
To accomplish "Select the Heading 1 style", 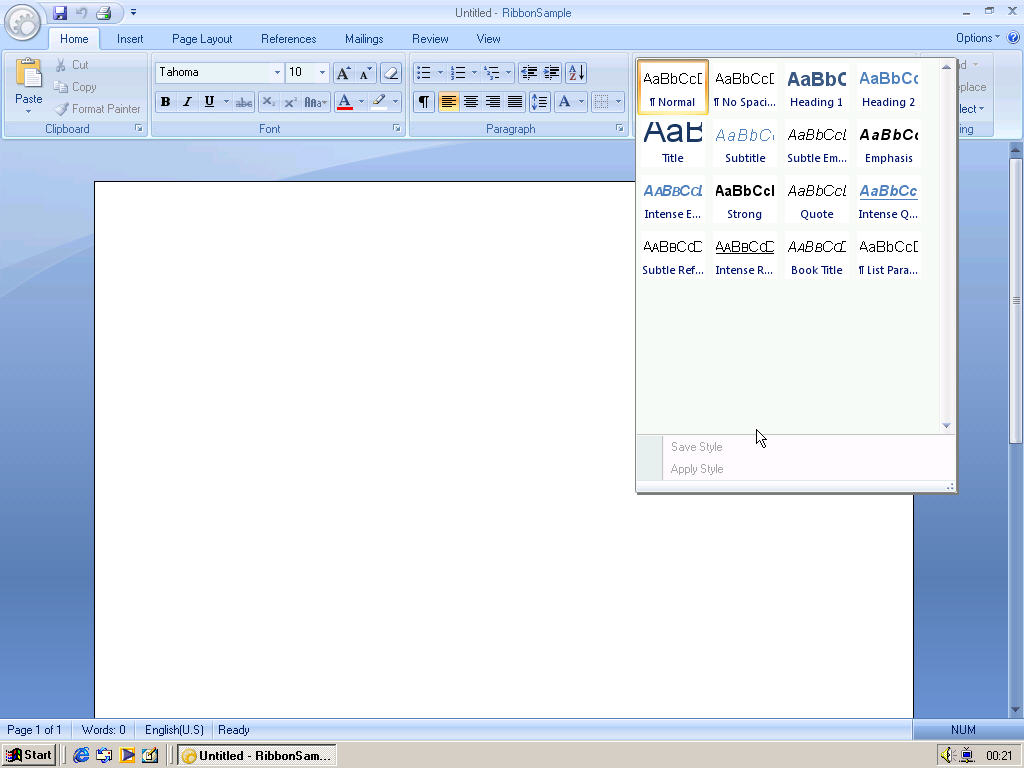I will [x=816, y=87].
